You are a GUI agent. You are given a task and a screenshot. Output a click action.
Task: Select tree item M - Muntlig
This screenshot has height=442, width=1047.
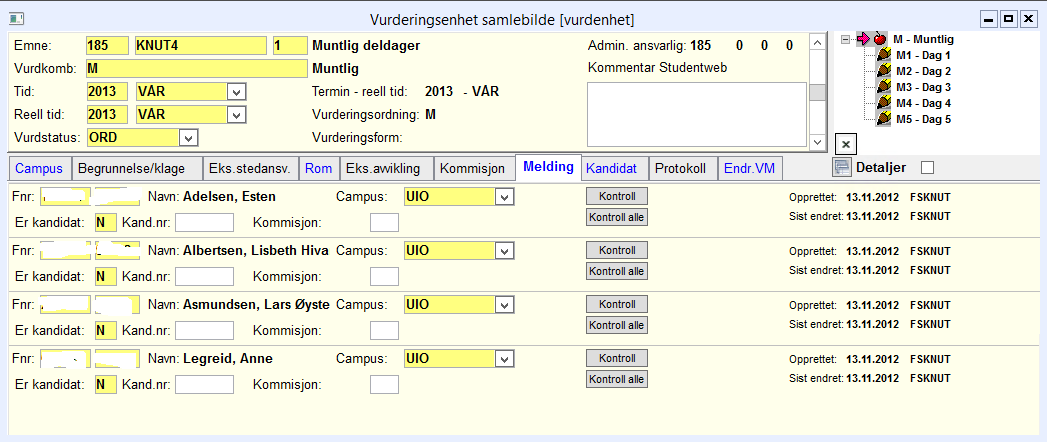click(x=923, y=39)
